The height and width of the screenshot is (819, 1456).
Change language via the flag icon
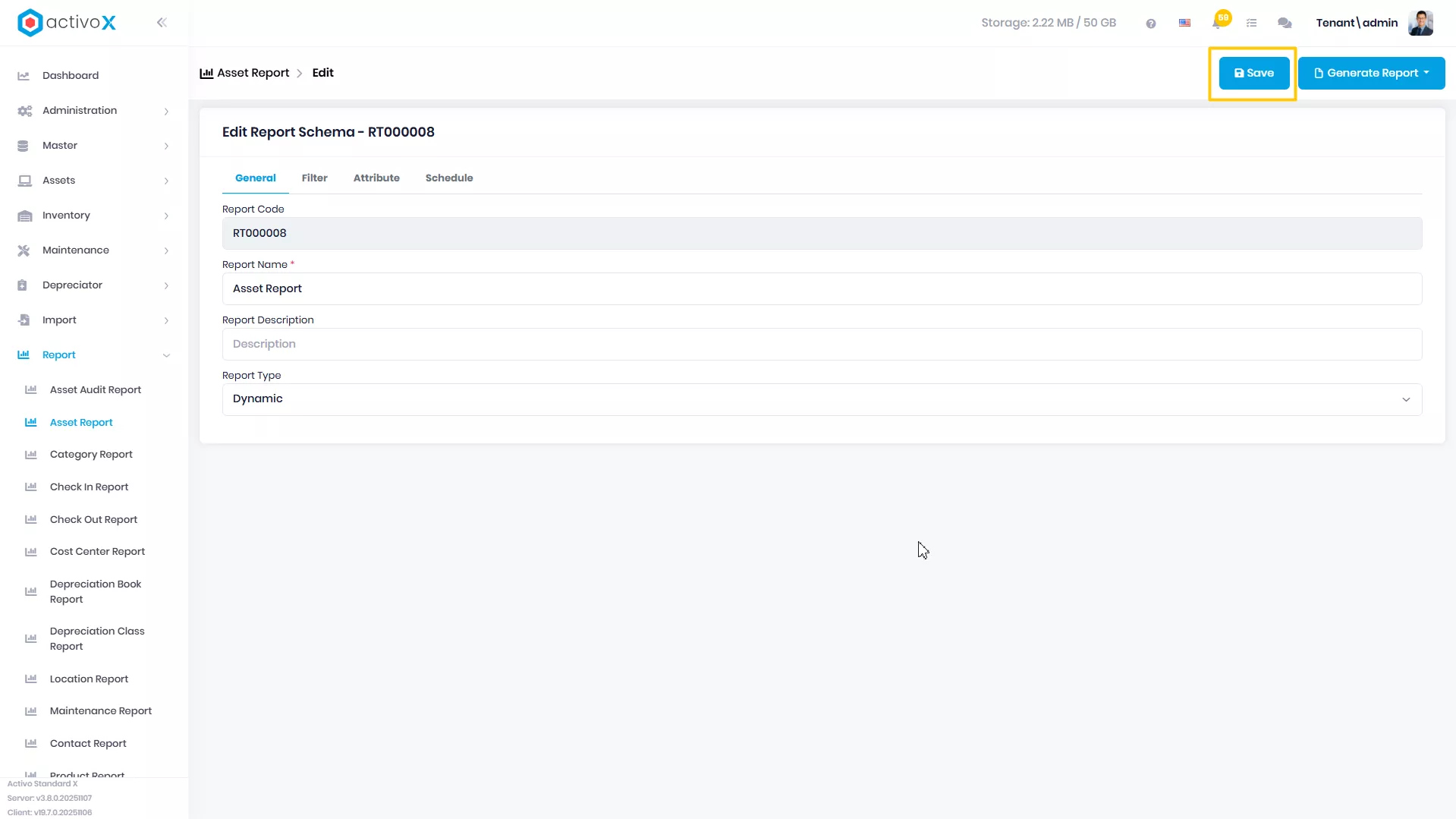click(x=1184, y=23)
